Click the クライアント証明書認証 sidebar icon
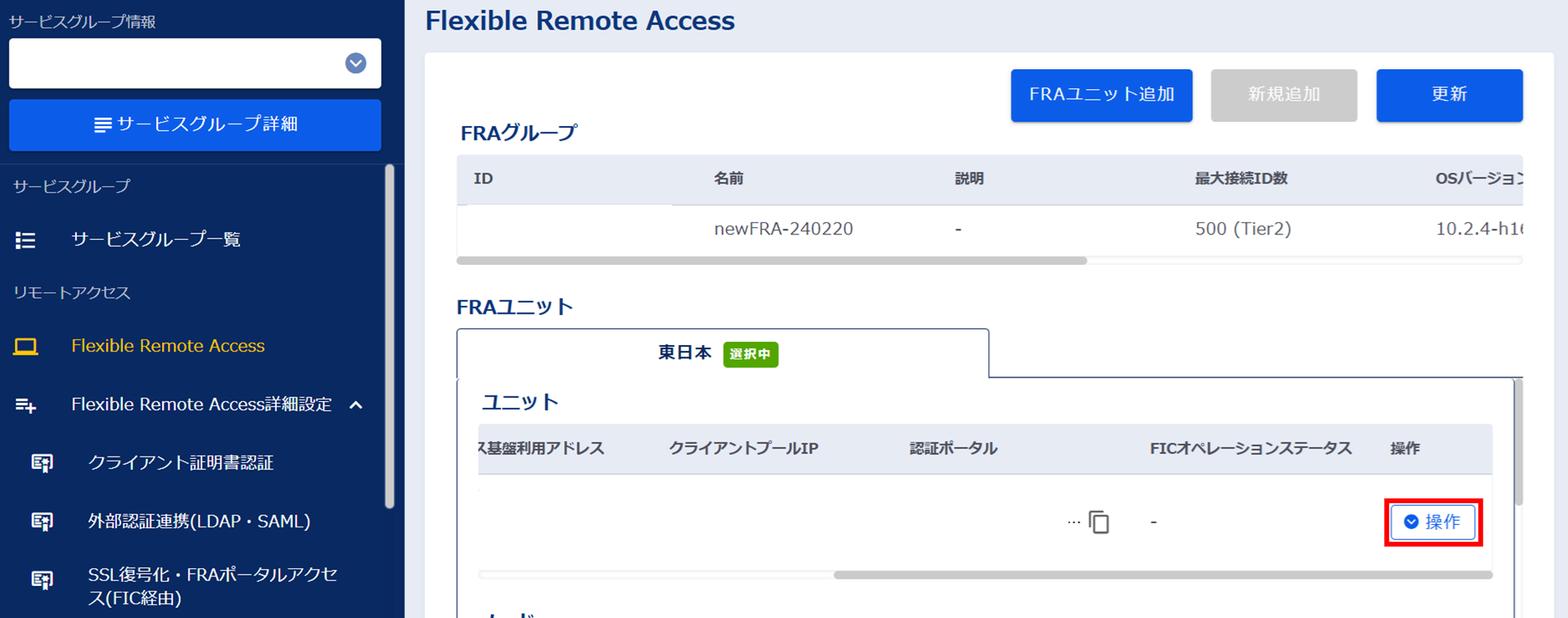Viewport: 1568px width, 618px height. 43,463
